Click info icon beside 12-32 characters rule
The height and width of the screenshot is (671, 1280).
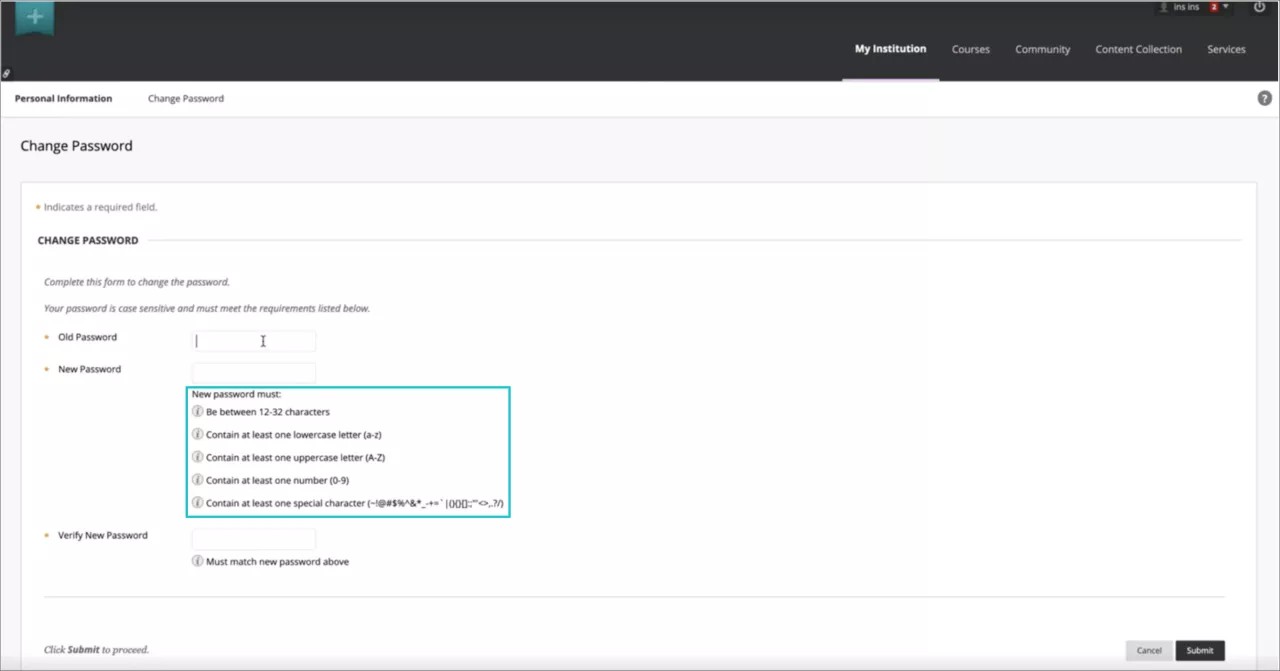pyautogui.click(x=197, y=411)
